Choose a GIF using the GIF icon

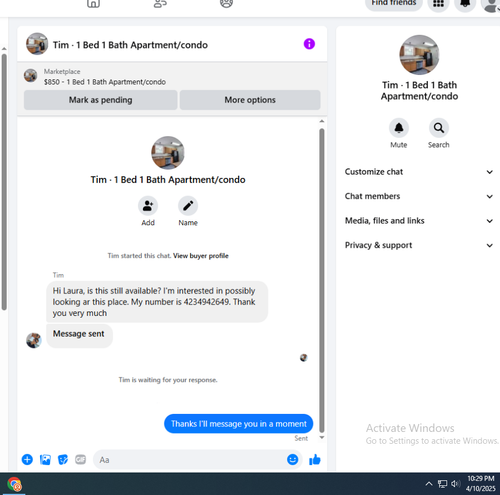pyautogui.click(x=80, y=460)
